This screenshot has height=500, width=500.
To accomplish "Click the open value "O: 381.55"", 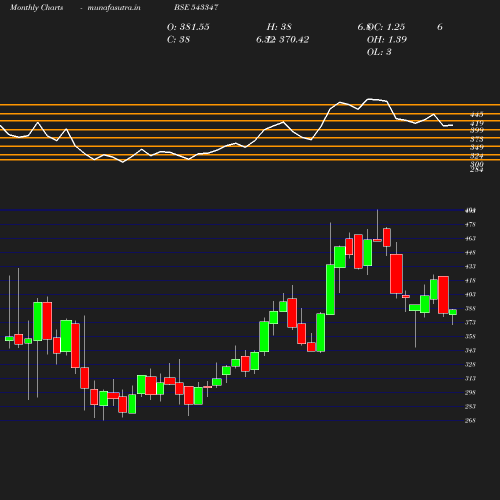I will pos(188,27).
